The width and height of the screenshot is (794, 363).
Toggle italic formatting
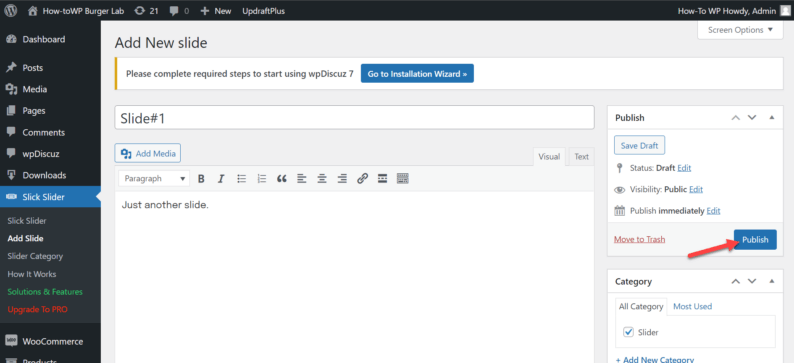click(221, 178)
